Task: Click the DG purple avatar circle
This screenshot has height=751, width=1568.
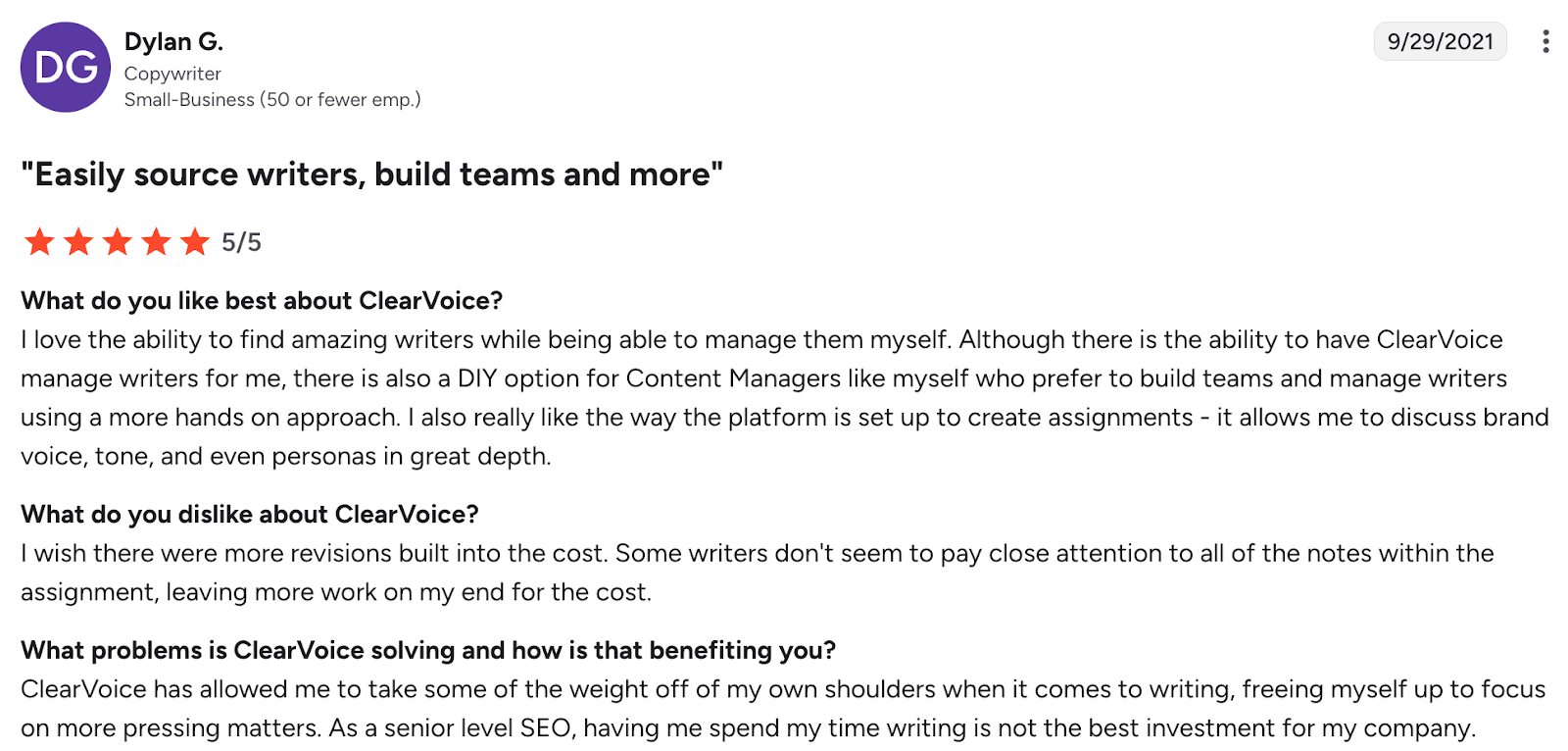Action: 66,68
